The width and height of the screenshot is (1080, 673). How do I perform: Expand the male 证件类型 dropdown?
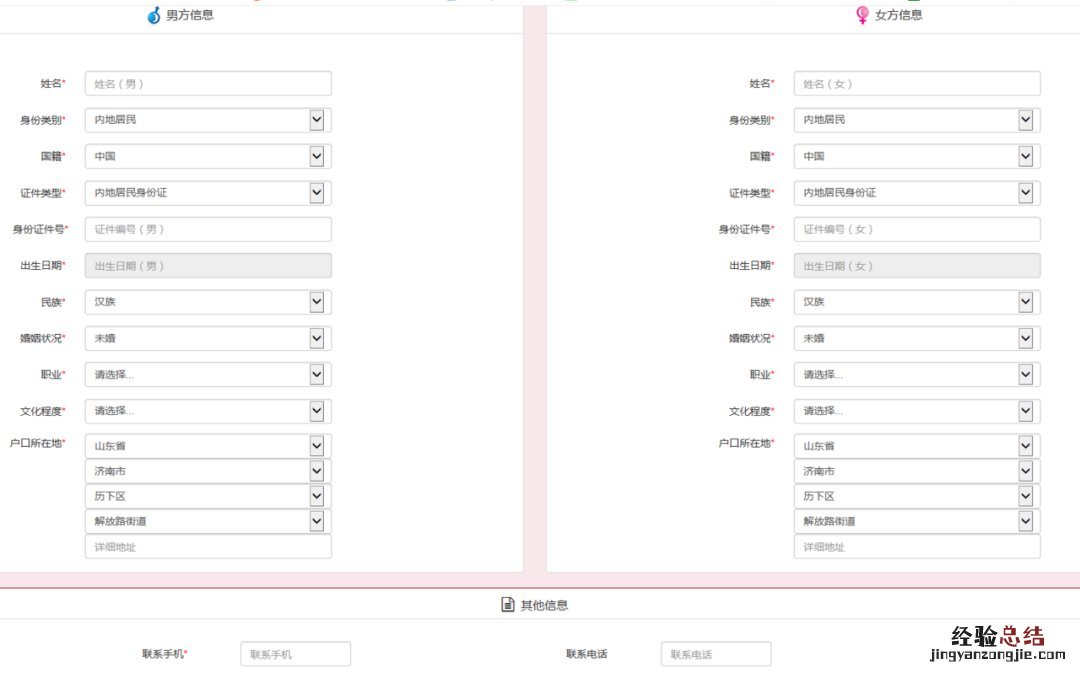point(317,192)
